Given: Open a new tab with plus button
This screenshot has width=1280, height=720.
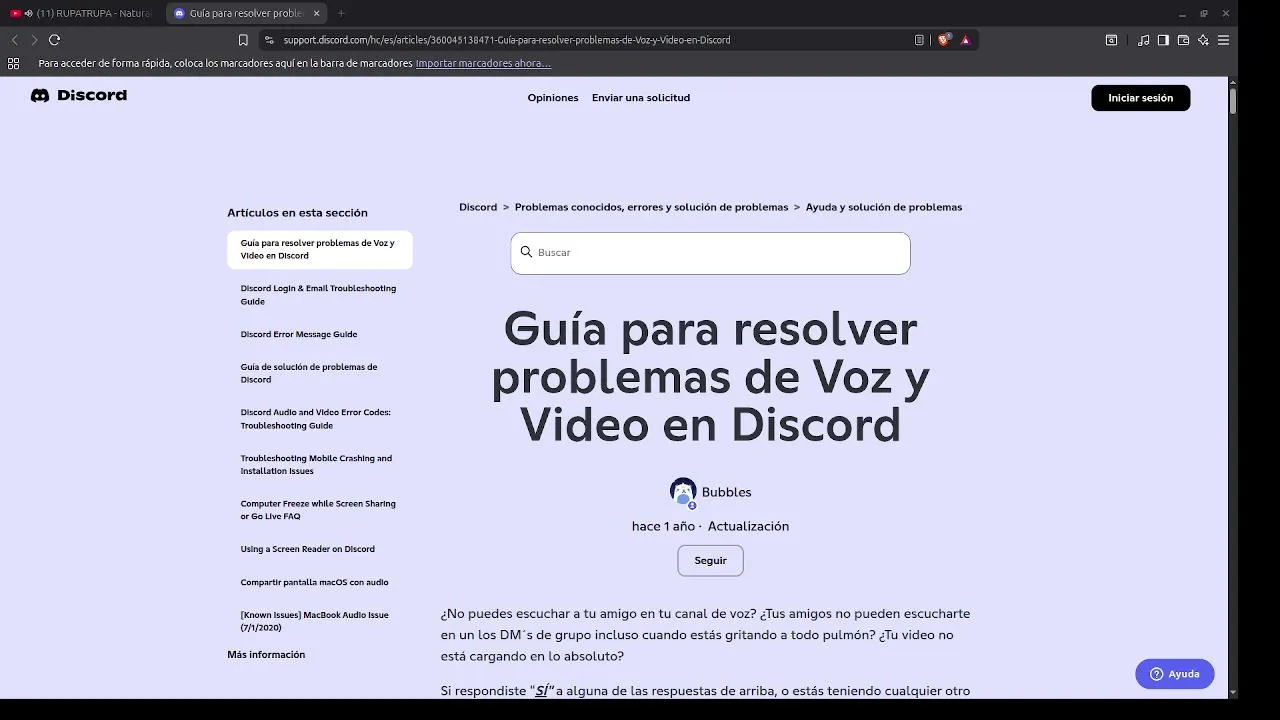Looking at the screenshot, I should coord(341,13).
